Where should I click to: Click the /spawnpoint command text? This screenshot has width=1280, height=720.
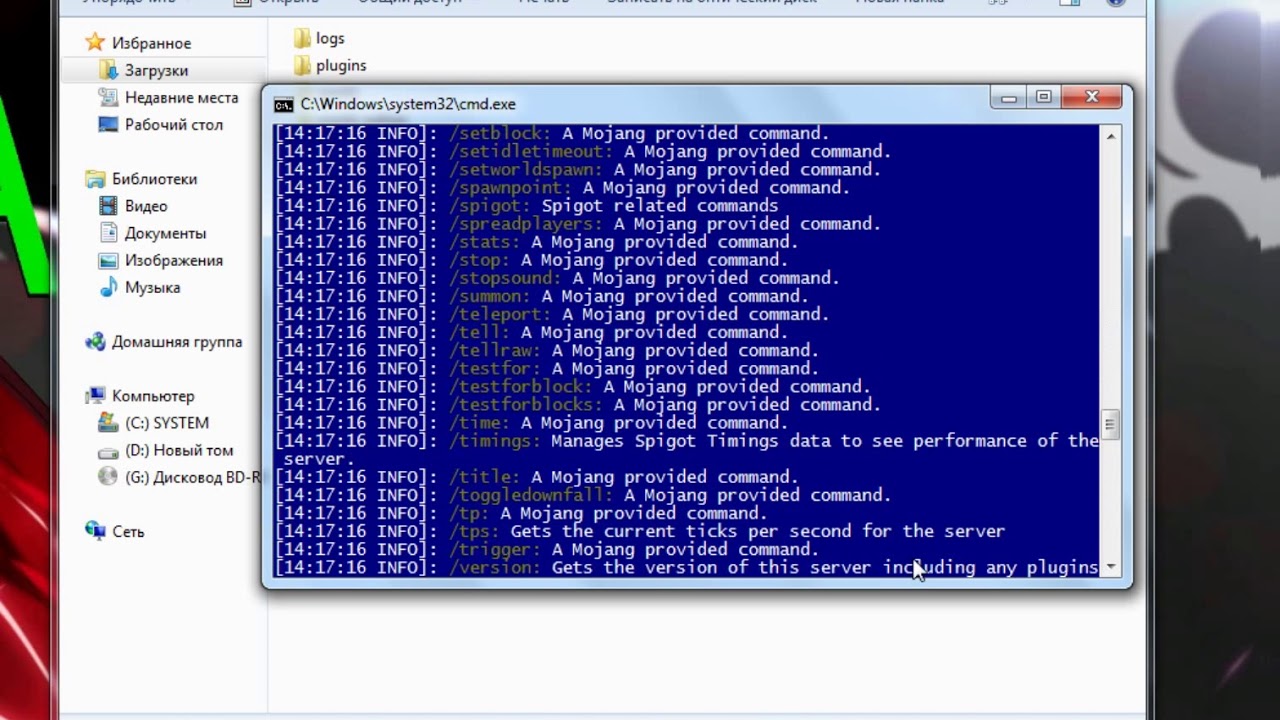(510, 187)
